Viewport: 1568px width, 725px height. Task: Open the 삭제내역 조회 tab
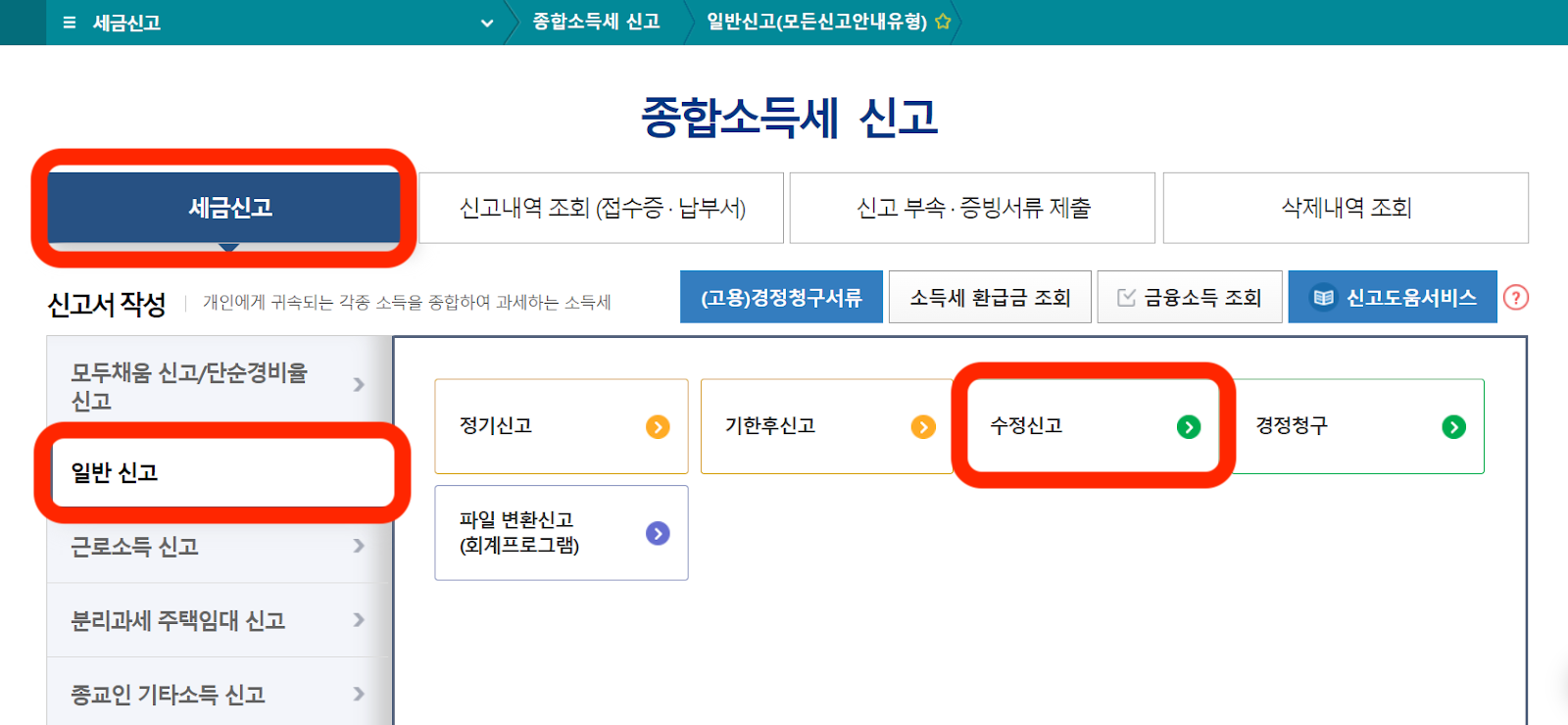point(1346,208)
